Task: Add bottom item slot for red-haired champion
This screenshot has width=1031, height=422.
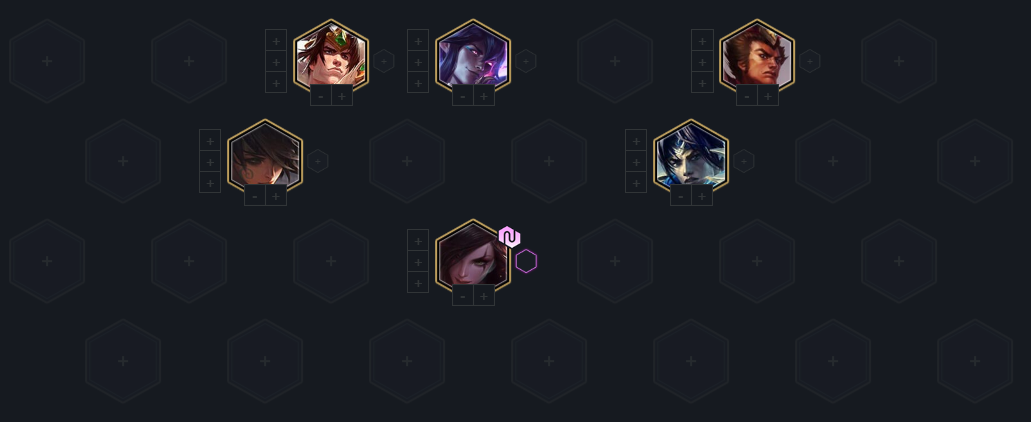Action: pos(418,282)
